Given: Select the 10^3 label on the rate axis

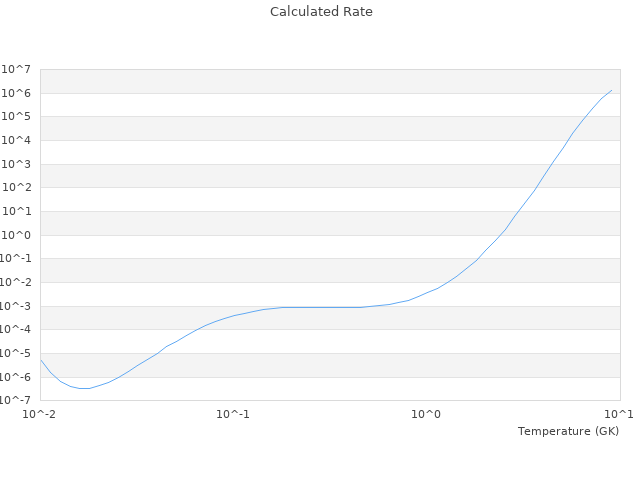Looking at the screenshot, I should pos(17,165).
